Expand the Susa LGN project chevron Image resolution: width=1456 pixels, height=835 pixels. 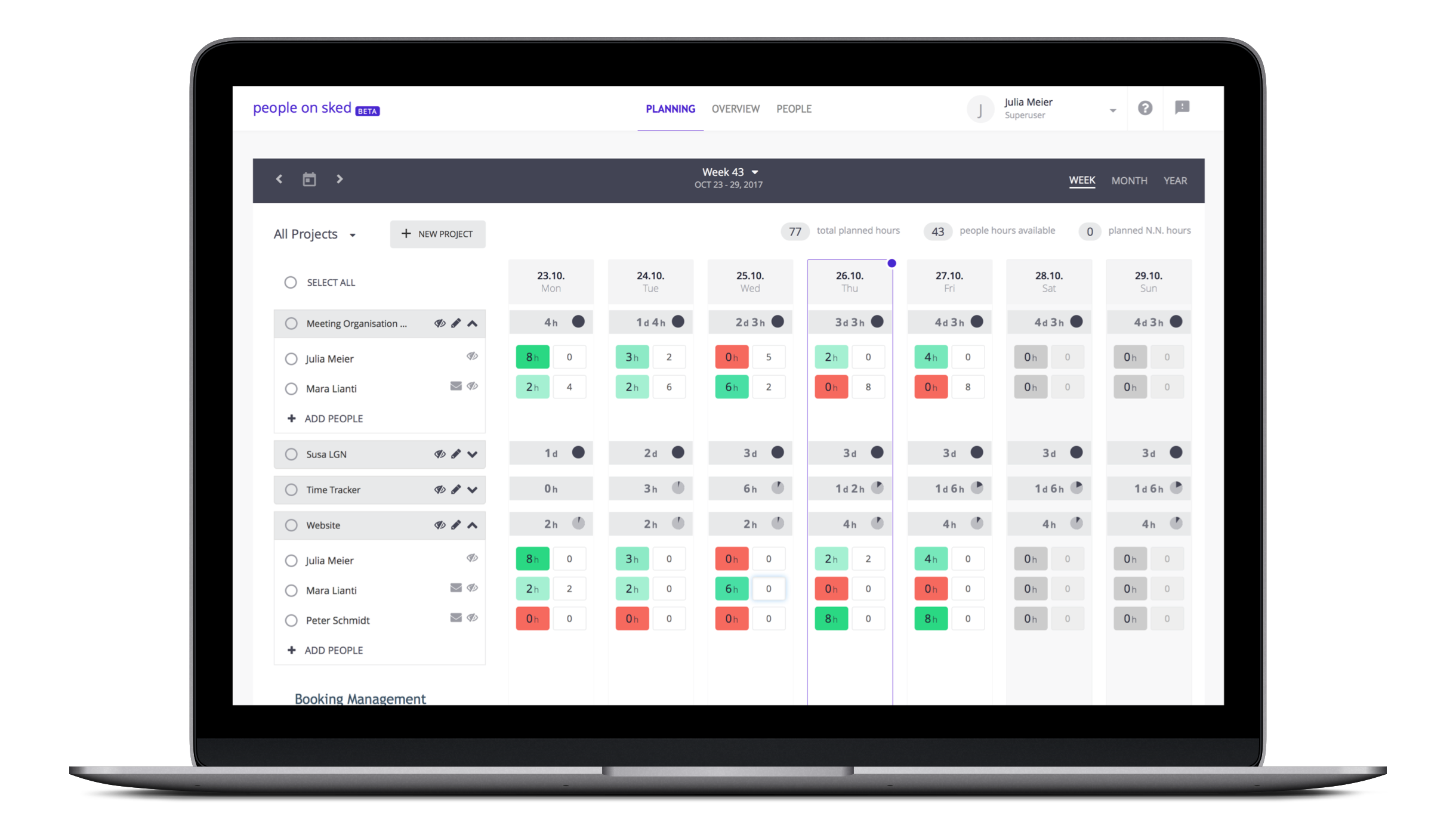coord(473,454)
